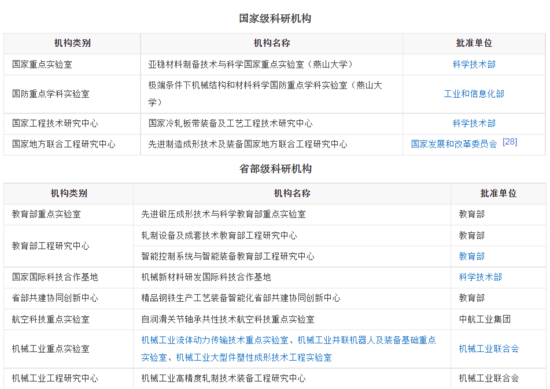Select 教育部 text in 精品钢铁生产工艺 row

click(x=471, y=298)
